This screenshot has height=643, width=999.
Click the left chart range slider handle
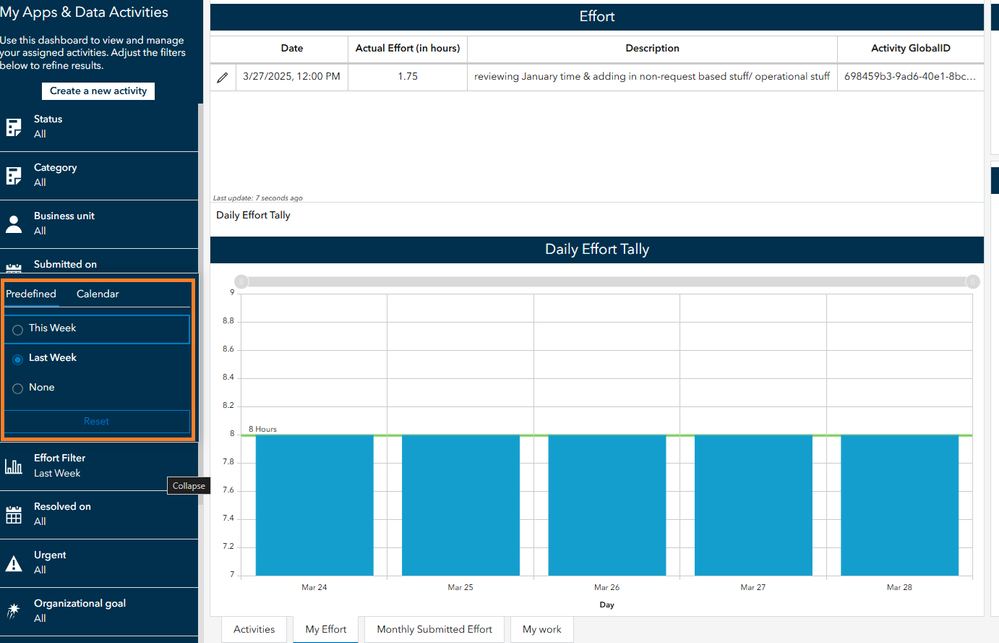pyautogui.click(x=241, y=282)
